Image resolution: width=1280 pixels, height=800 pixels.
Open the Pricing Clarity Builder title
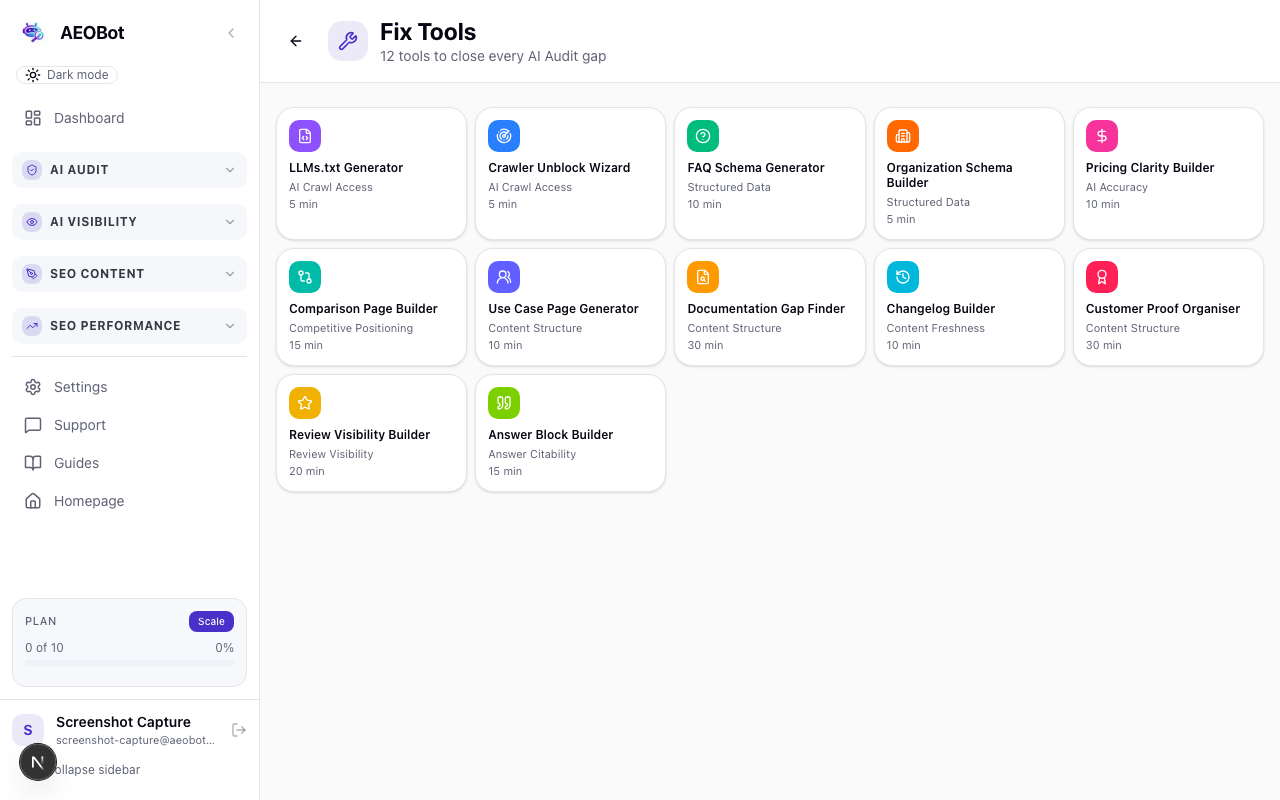click(1150, 168)
